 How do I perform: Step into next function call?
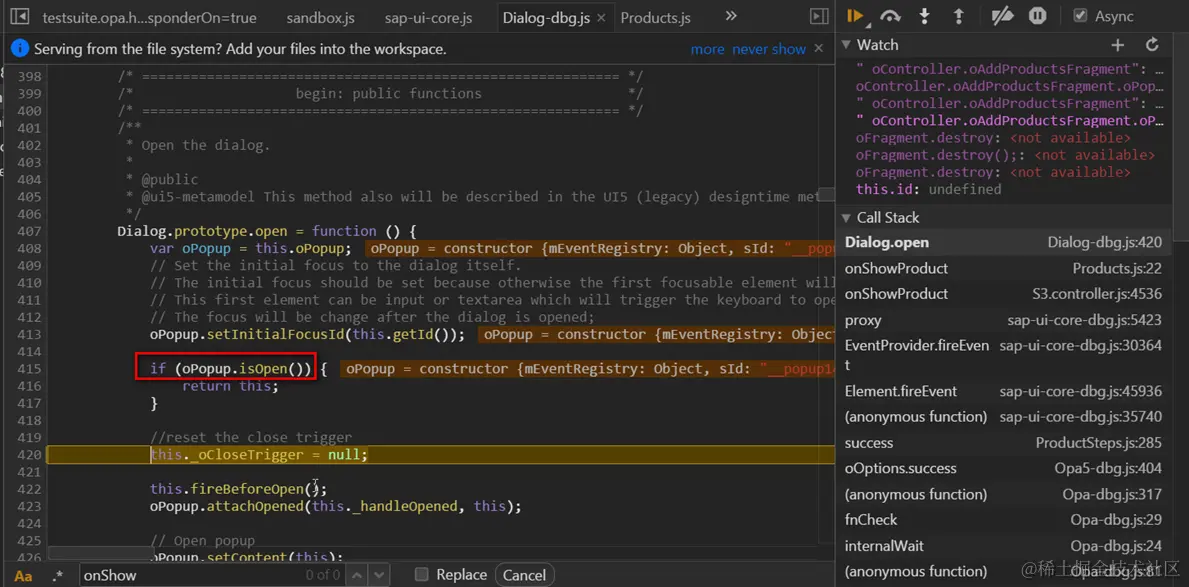pyautogui.click(x=924, y=16)
